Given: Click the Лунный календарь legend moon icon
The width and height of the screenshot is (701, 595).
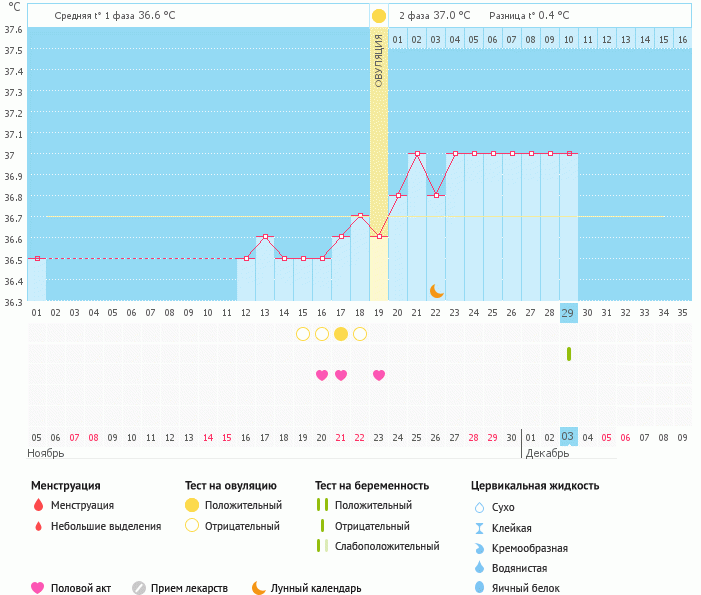Looking at the screenshot, I should tap(259, 588).
